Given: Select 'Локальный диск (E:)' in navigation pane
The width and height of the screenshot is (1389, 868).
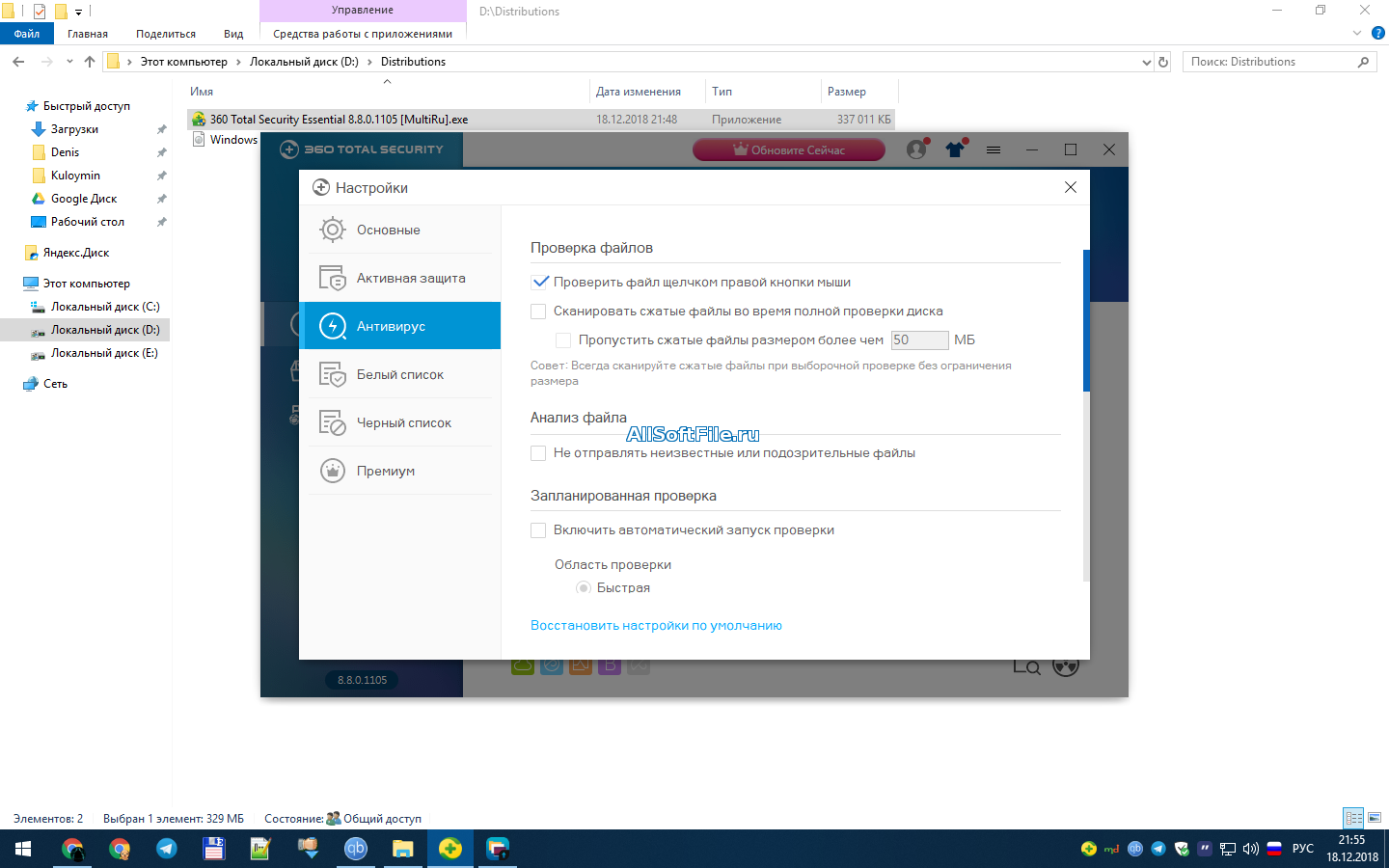Looking at the screenshot, I should [104, 353].
